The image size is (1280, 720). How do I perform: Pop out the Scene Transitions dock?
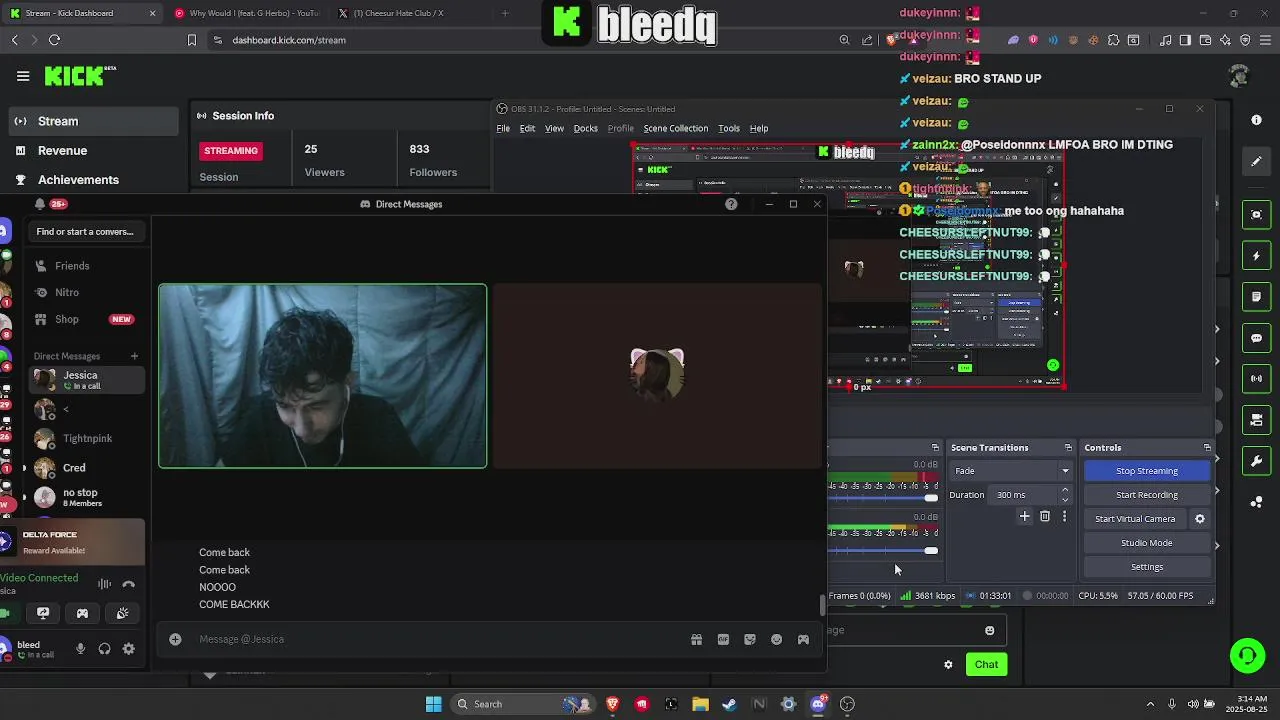(1068, 447)
